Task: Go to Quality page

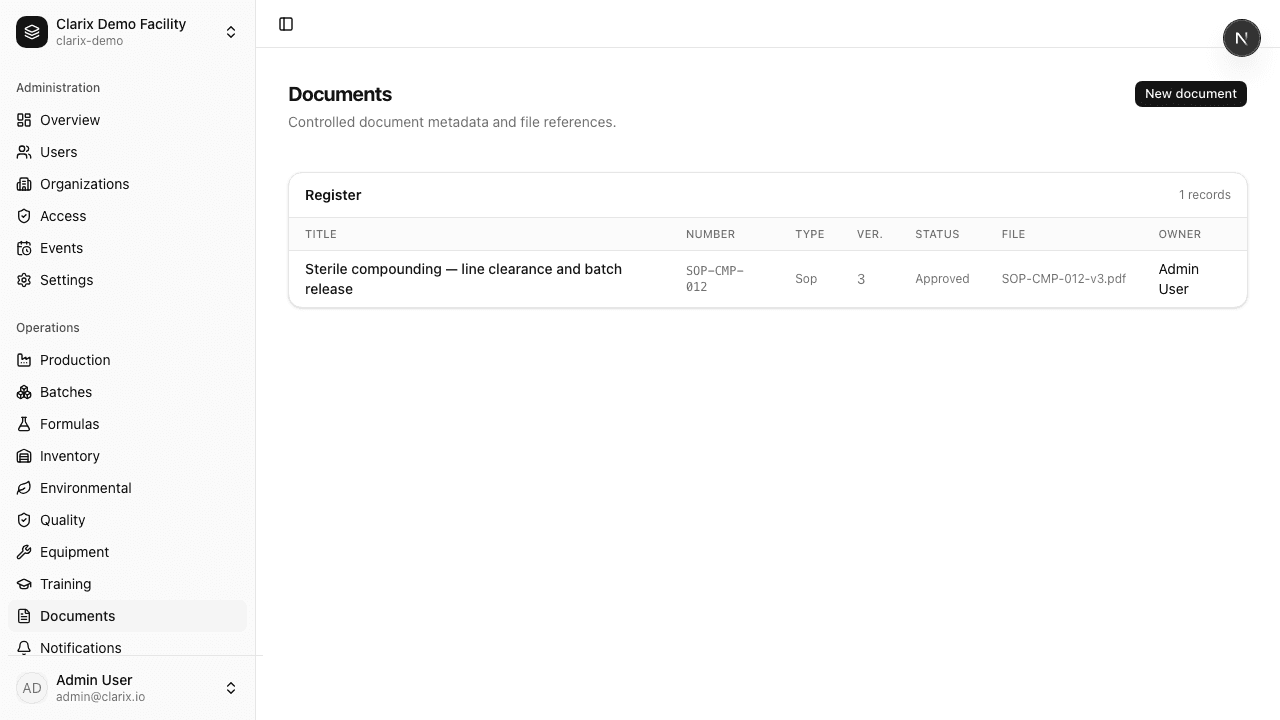Action: [127, 520]
